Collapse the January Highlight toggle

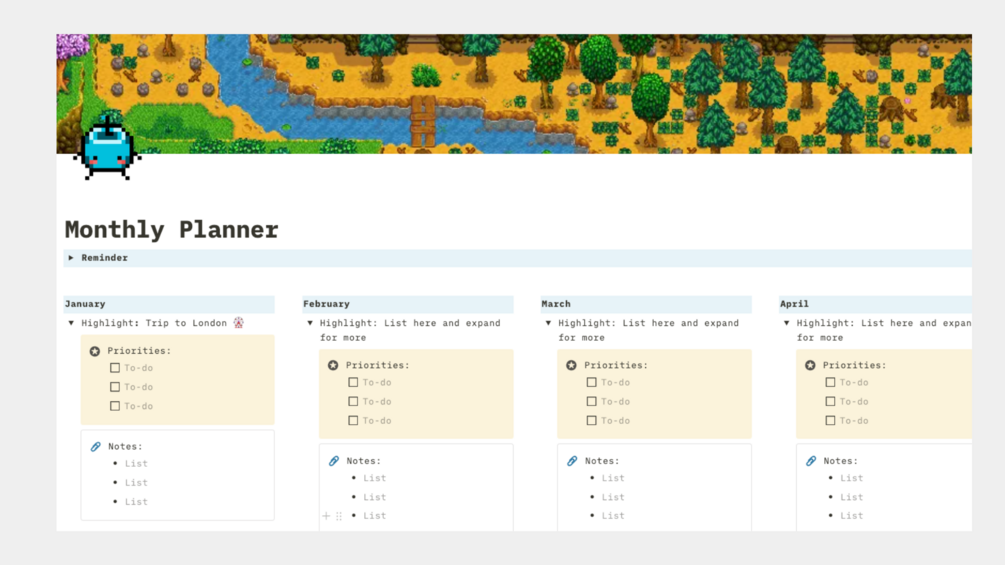tap(71, 323)
